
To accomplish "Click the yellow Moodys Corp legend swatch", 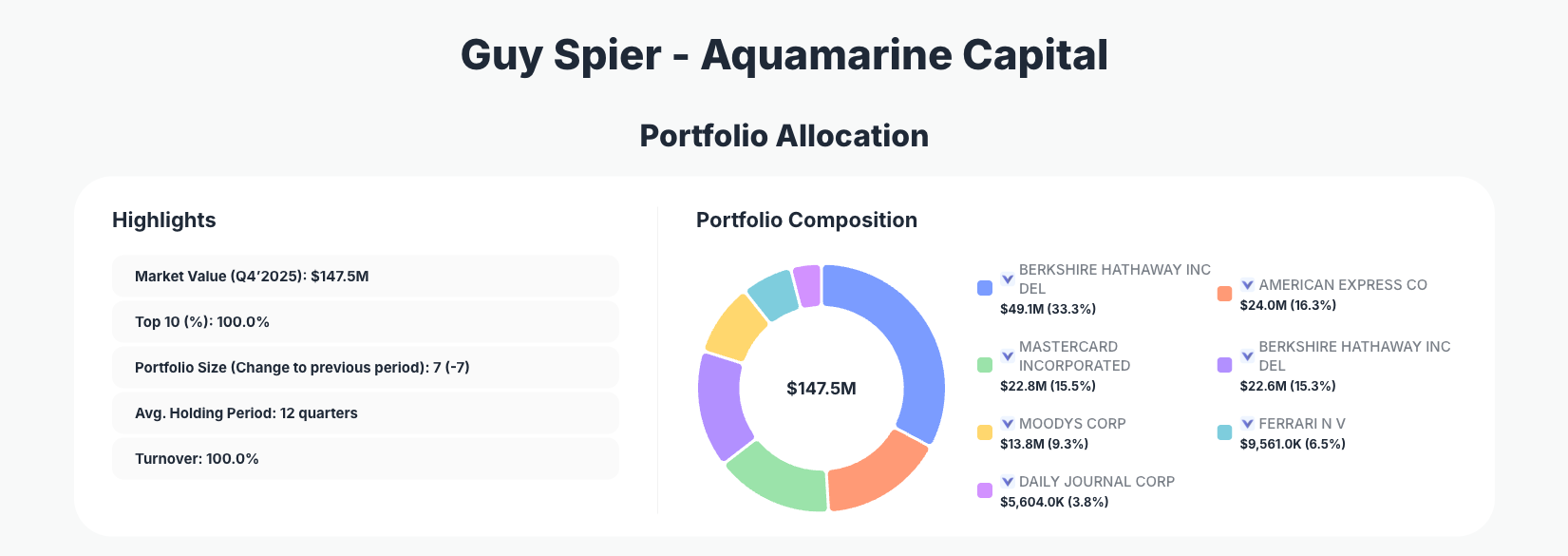I will pyautogui.click(x=986, y=431).
